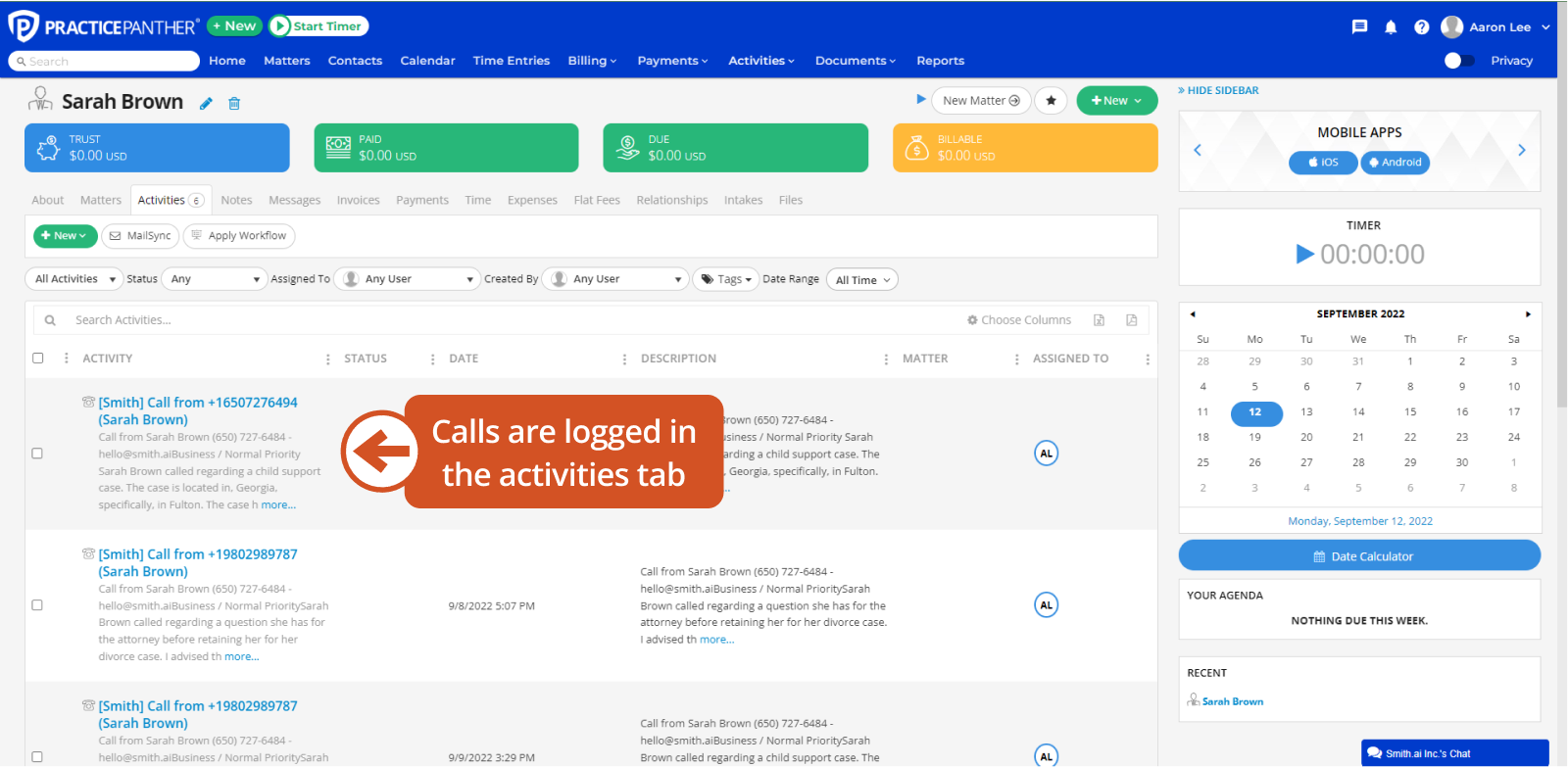
Task: Switch to the Relationships tab
Action: [672, 200]
